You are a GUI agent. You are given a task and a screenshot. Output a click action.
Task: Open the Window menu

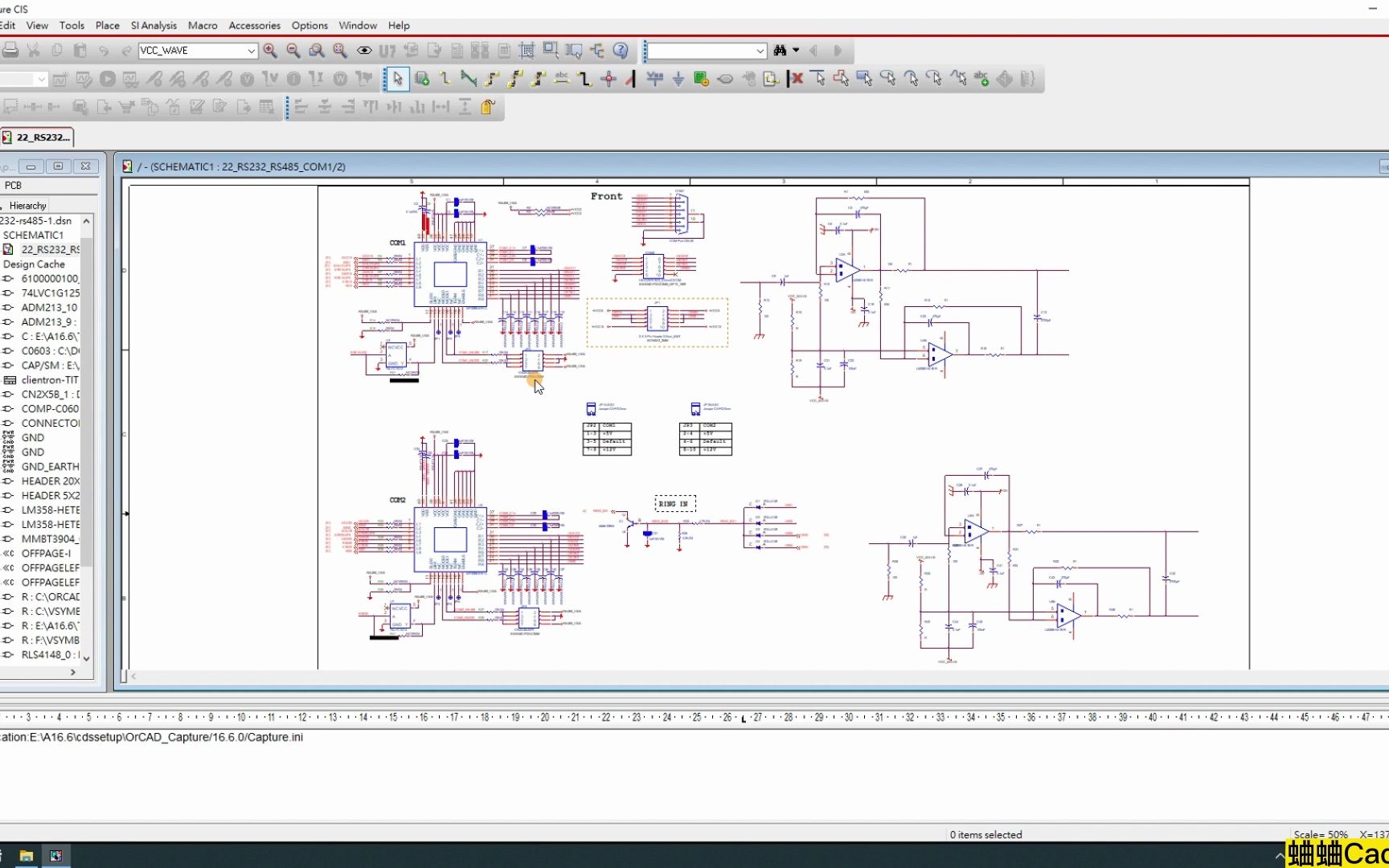point(358,26)
